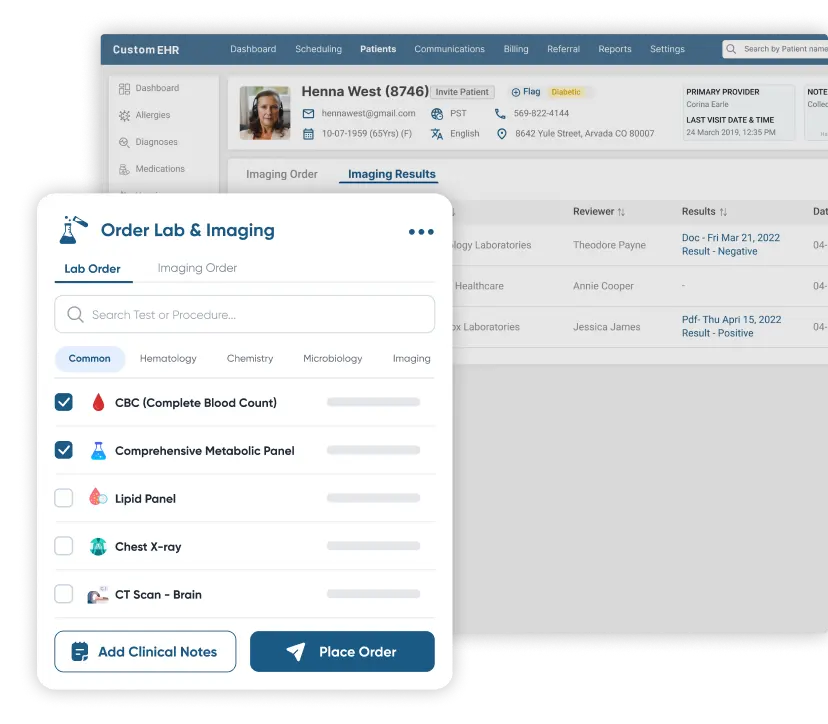
Task: Select the Common category filter
Action: [x=90, y=359]
